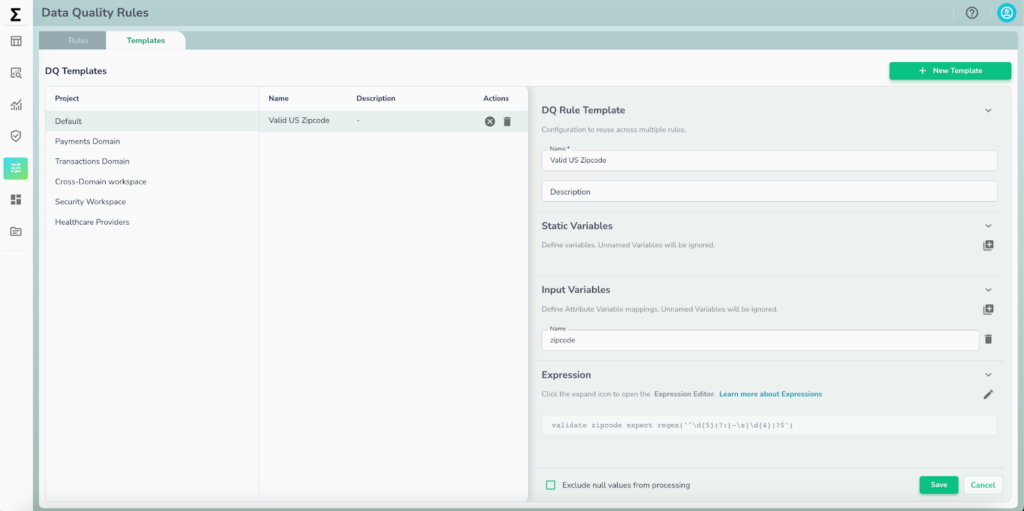Select the Templates tab
This screenshot has height=511, width=1024.
click(146, 40)
